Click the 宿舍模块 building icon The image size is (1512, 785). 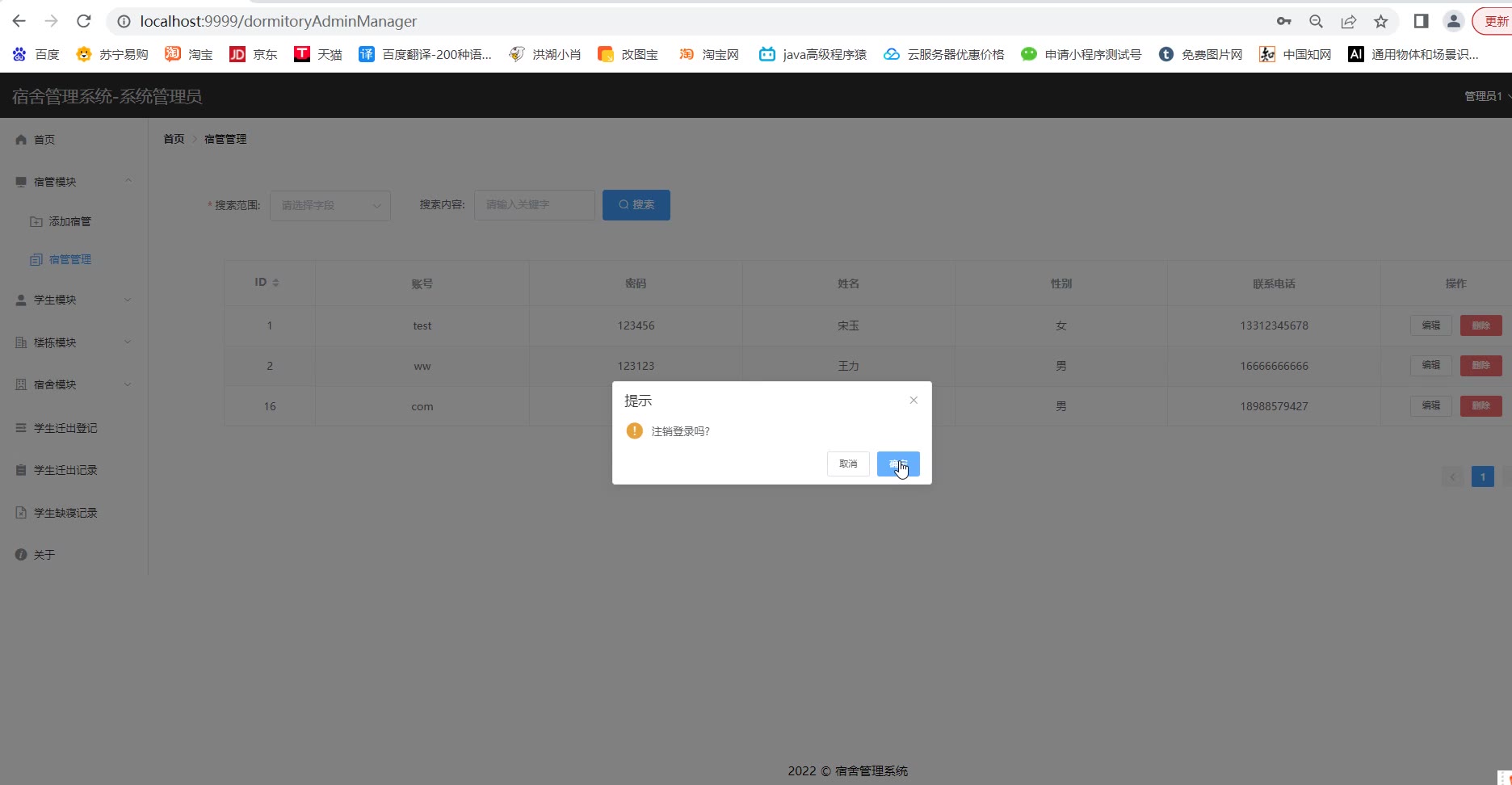tap(21, 384)
